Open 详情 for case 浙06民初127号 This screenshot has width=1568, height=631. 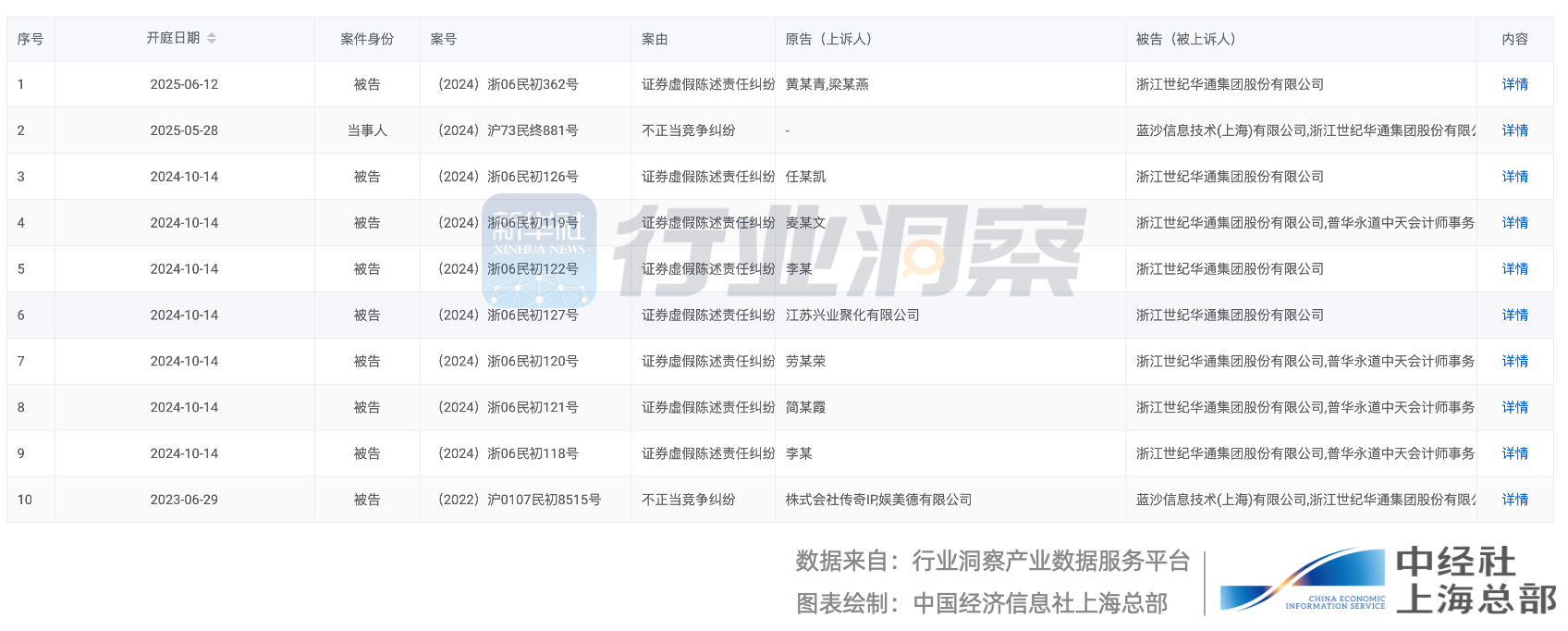click(1514, 315)
